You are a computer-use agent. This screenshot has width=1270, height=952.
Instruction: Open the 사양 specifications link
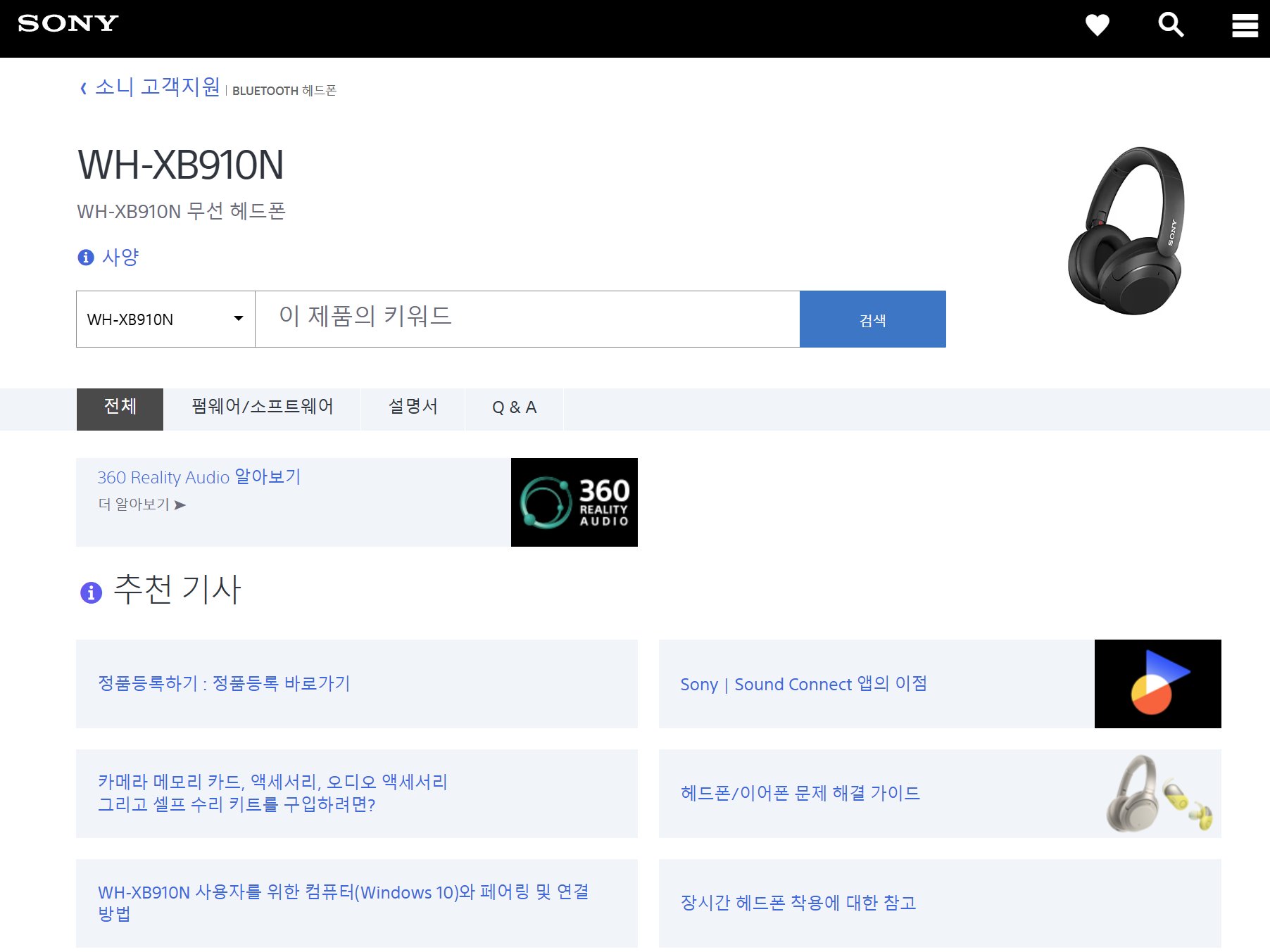(120, 257)
